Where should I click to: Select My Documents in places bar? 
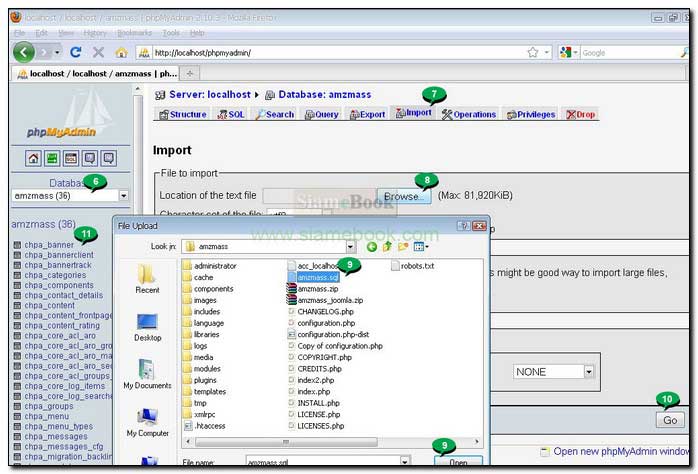click(x=147, y=375)
